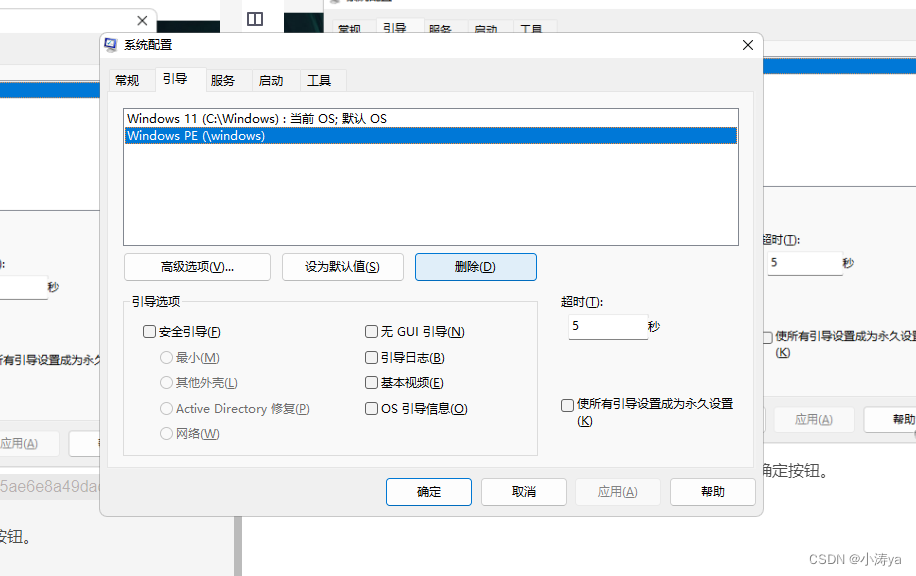Click 设为默认值(S) button
The image size is (916, 576).
pyautogui.click(x=343, y=267)
